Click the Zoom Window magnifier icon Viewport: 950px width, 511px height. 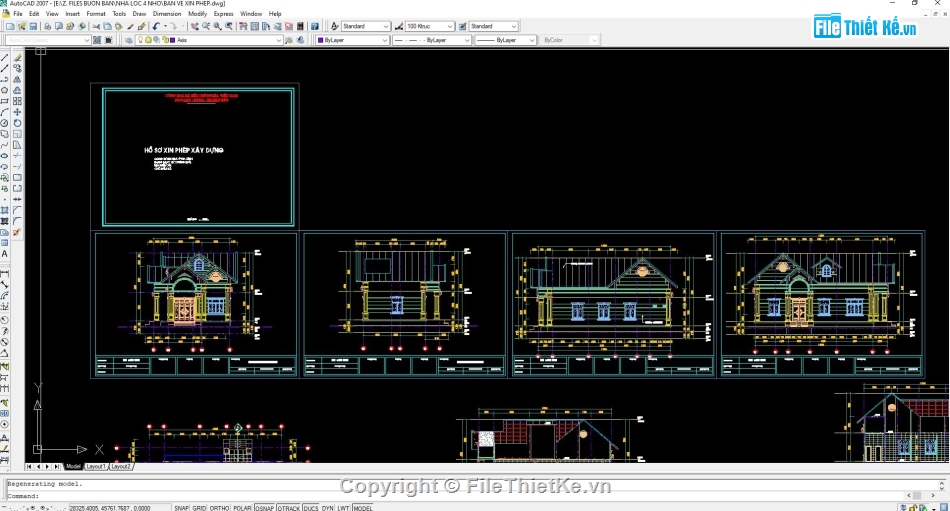click(x=218, y=26)
